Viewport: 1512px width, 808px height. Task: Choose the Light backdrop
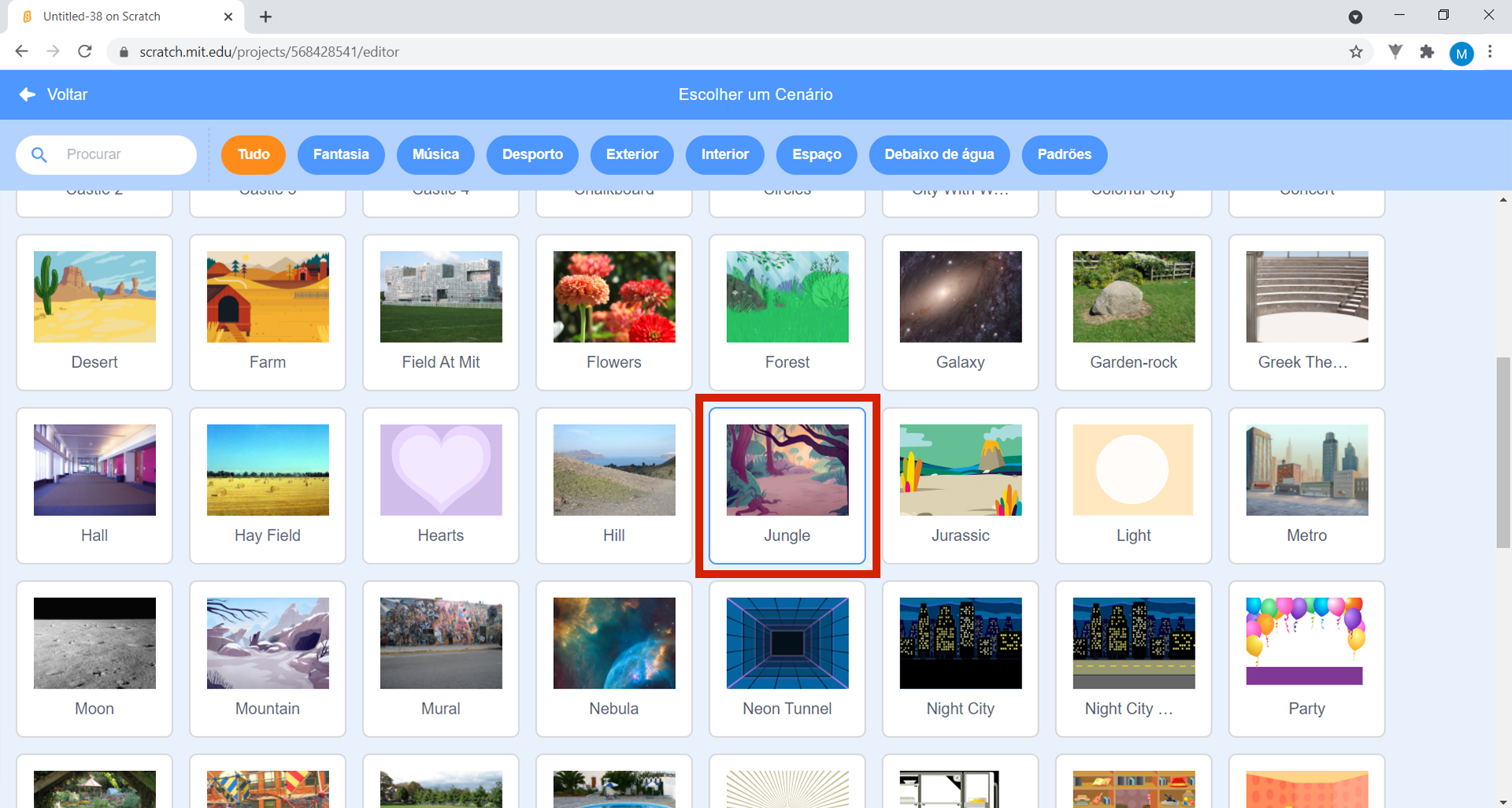[1134, 486]
